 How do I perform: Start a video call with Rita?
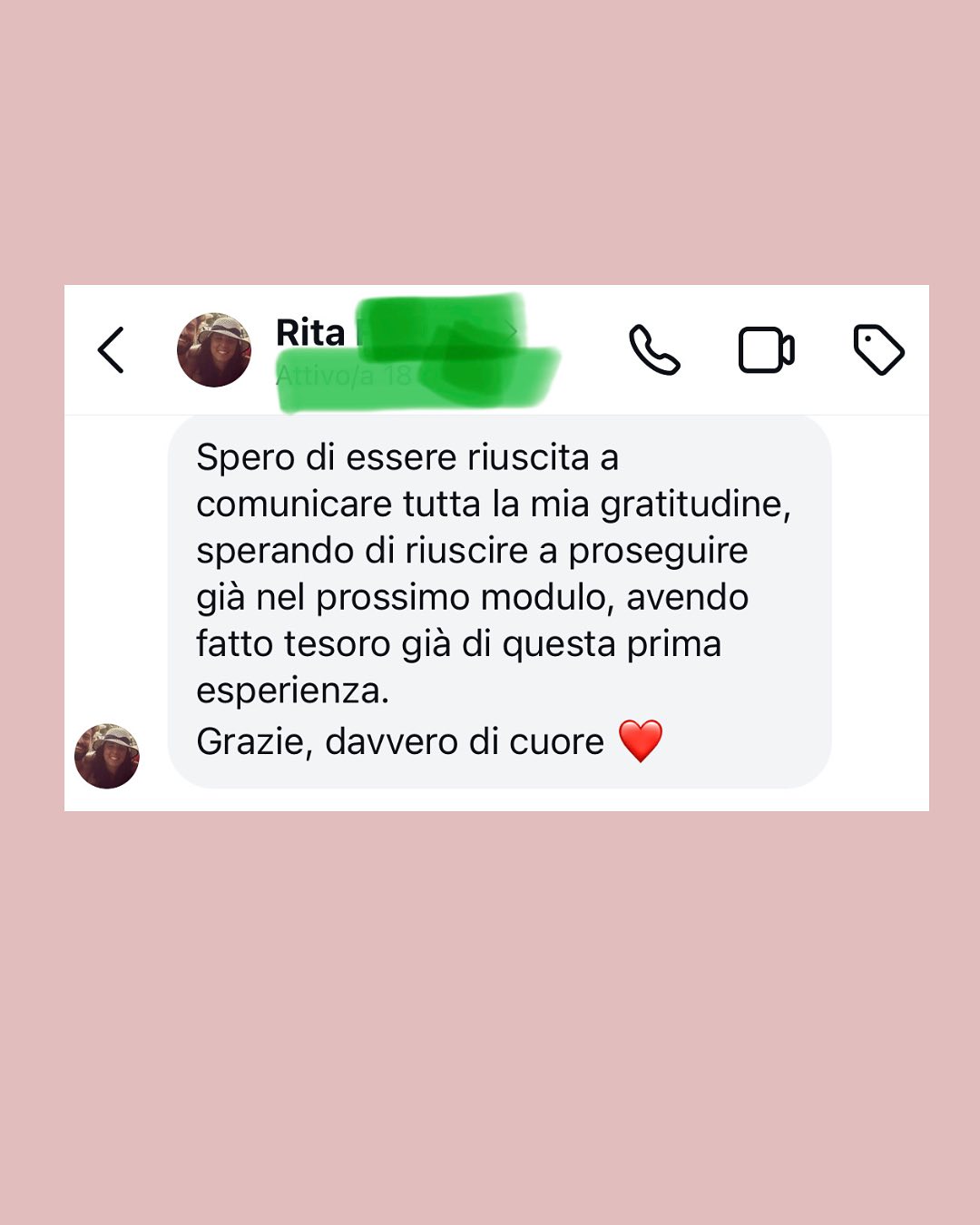point(767,350)
